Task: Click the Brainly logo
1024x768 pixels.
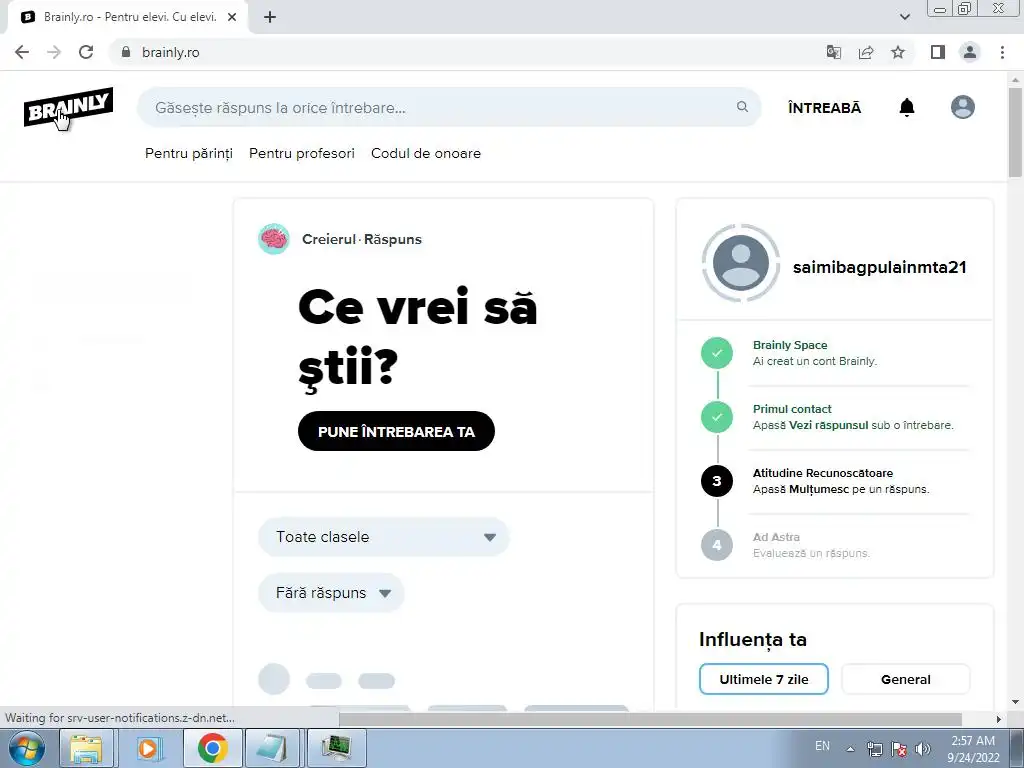Action: (69, 107)
